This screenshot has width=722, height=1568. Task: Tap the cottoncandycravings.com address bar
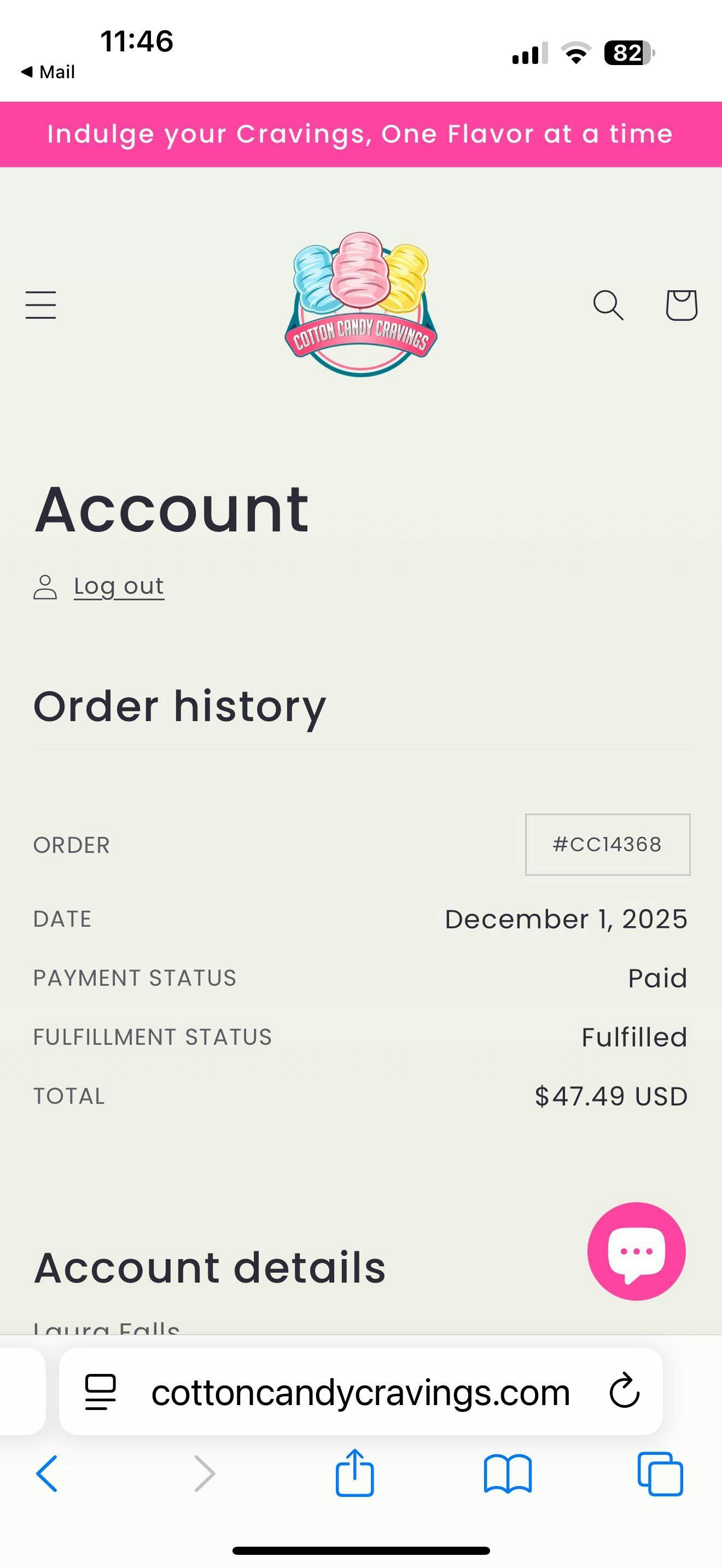pos(360,1392)
